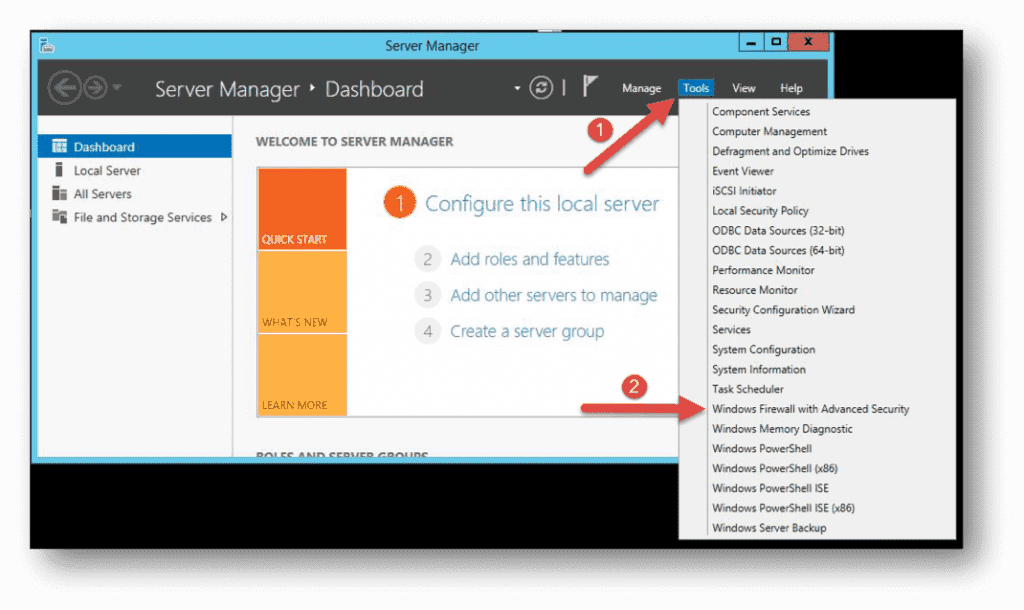Viewport: 1024px width, 610px height.
Task: Click Add roles and features link
Action: point(529,259)
